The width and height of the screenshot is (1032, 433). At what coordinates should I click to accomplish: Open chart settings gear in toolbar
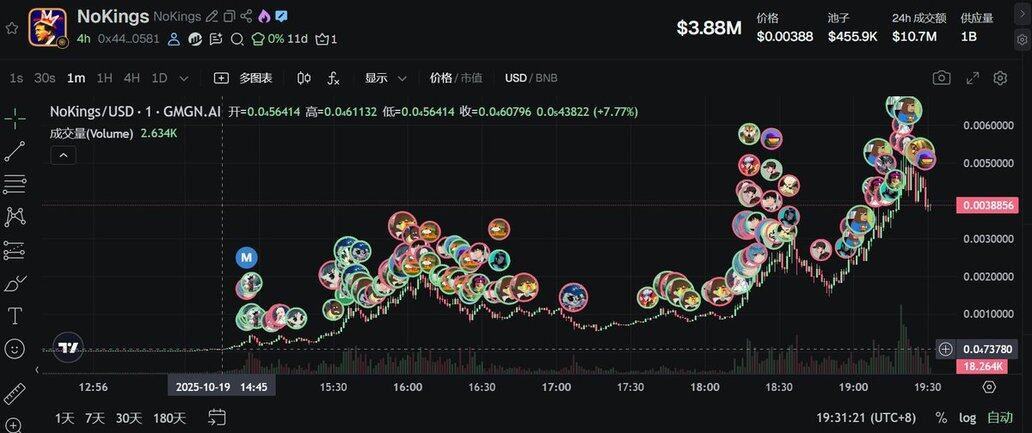pyautogui.click(x=999, y=78)
